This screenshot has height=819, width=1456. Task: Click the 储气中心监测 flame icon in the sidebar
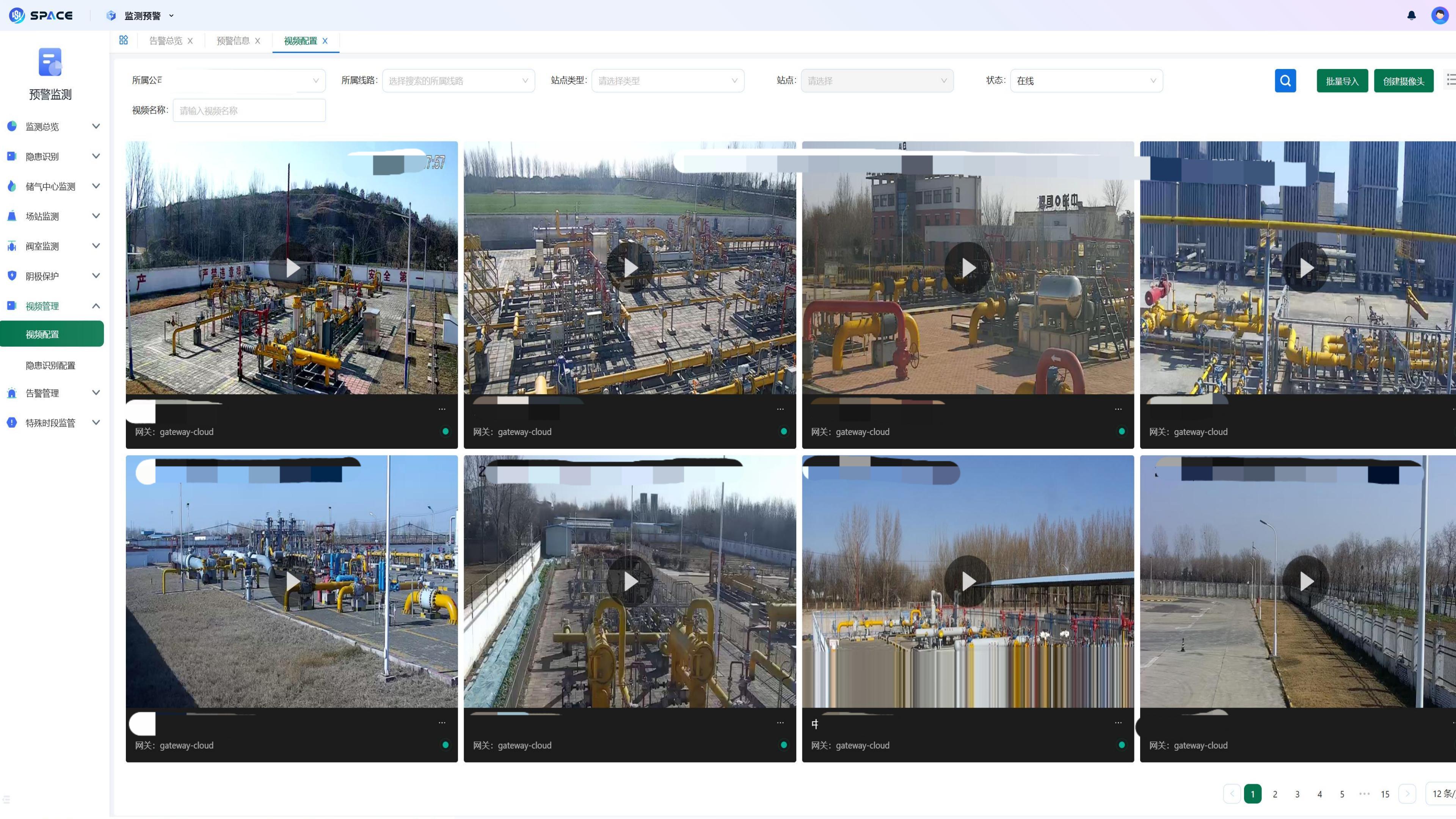point(12,186)
